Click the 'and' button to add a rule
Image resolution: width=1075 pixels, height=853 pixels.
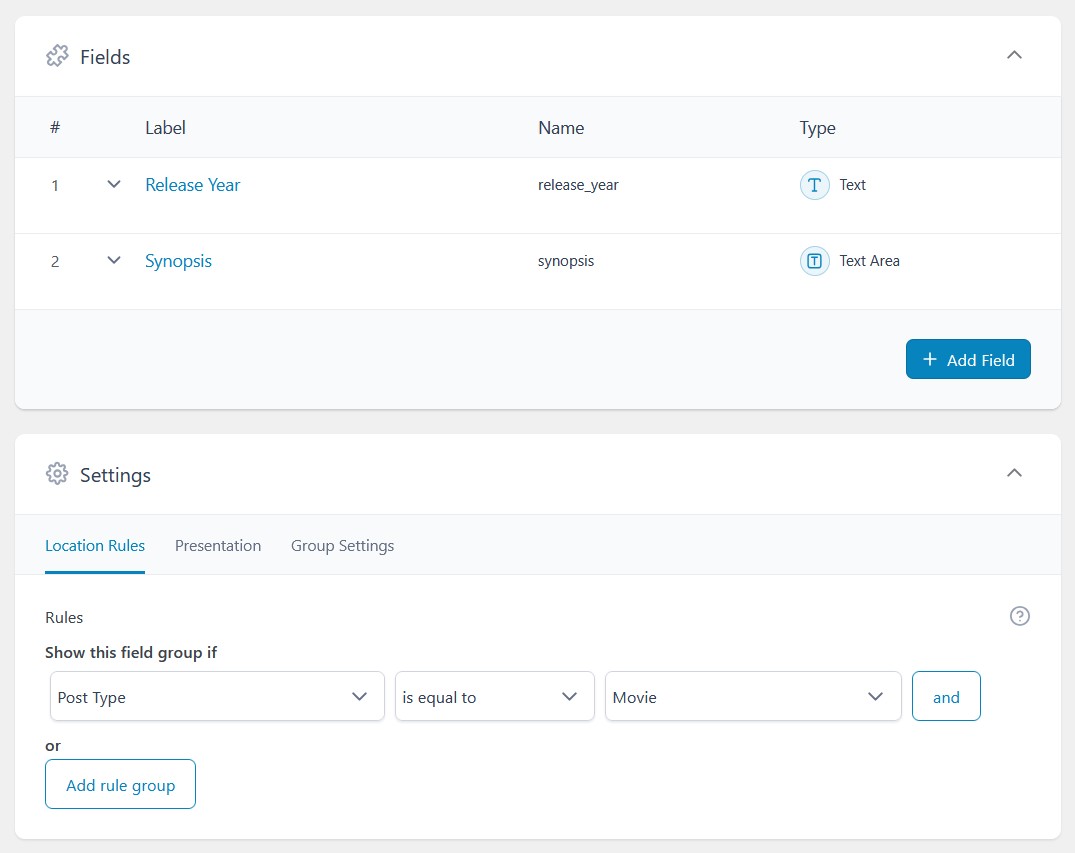click(x=946, y=696)
